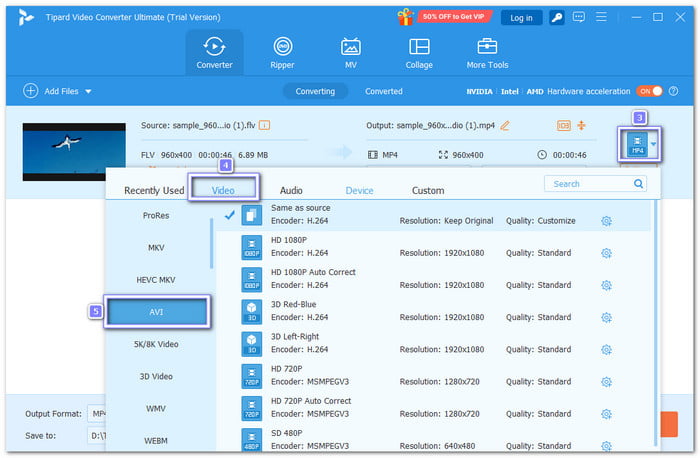Open the feedback chat icon
700x458 pixels.
[x=579, y=17]
